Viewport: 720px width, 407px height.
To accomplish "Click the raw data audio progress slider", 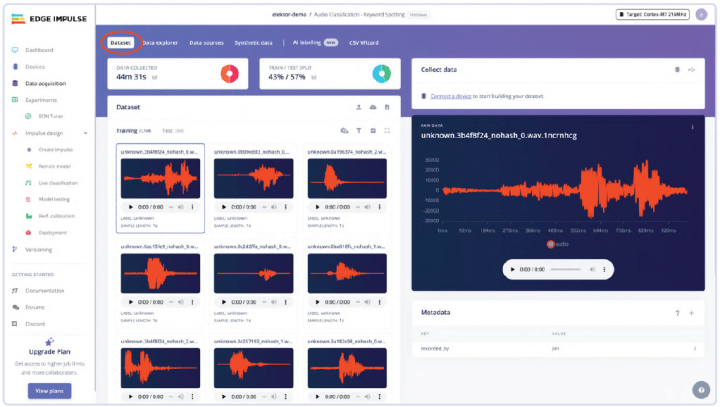I will [565, 269].
